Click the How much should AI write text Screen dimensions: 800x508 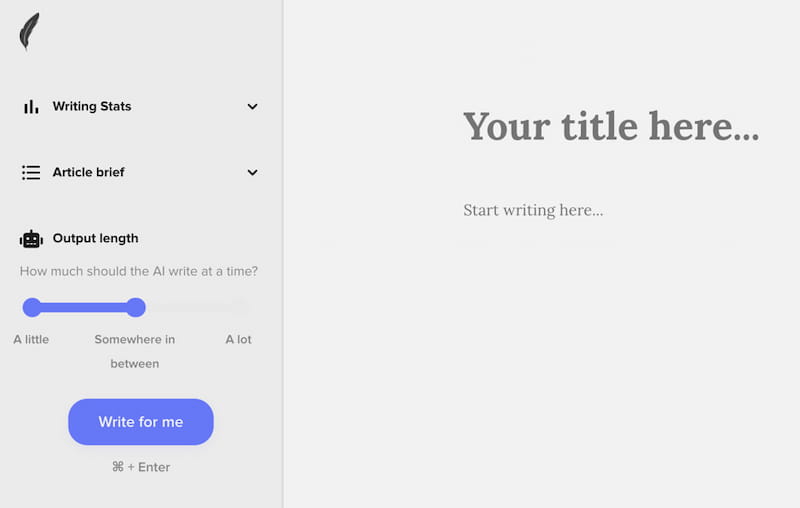(x=139, y=271)
